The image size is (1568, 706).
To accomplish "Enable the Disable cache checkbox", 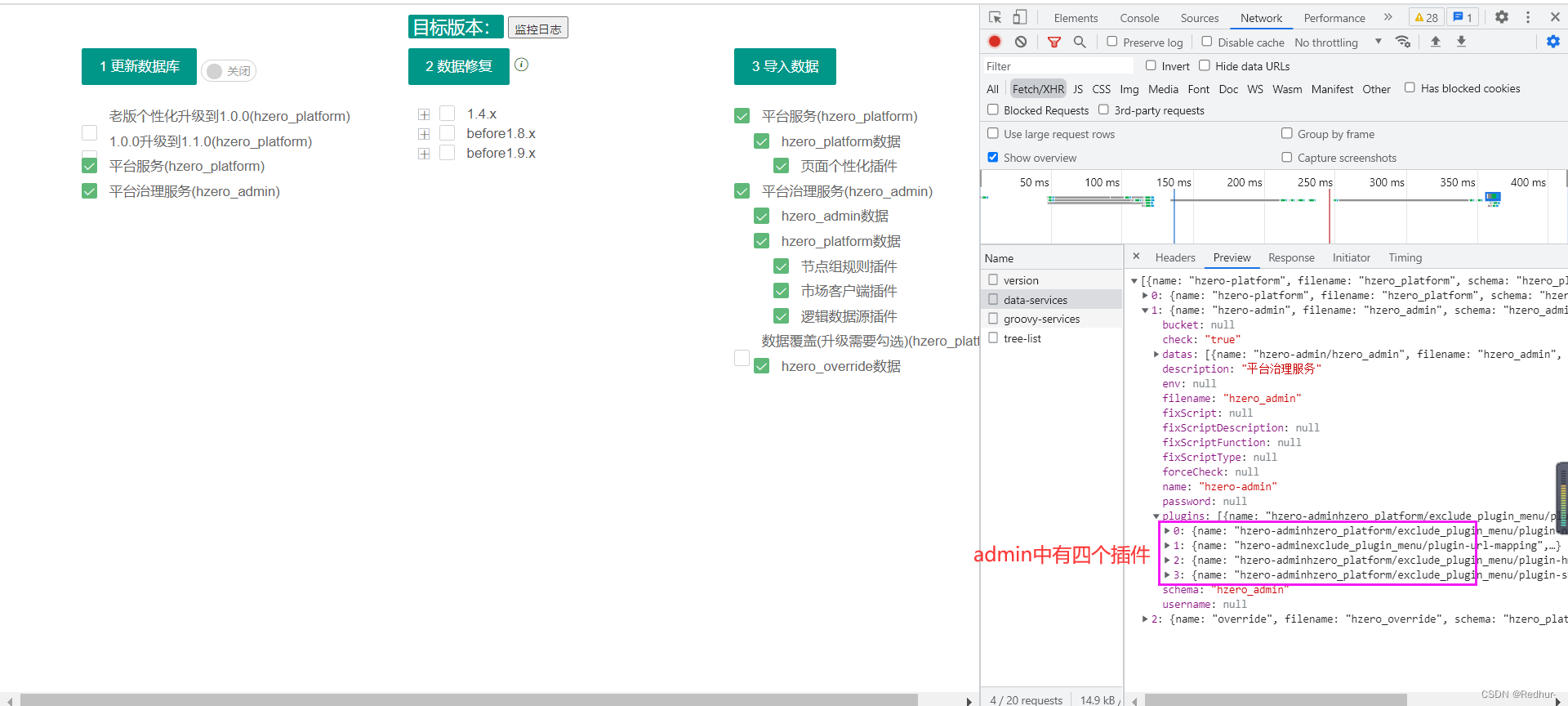I will click(1207, 42).
